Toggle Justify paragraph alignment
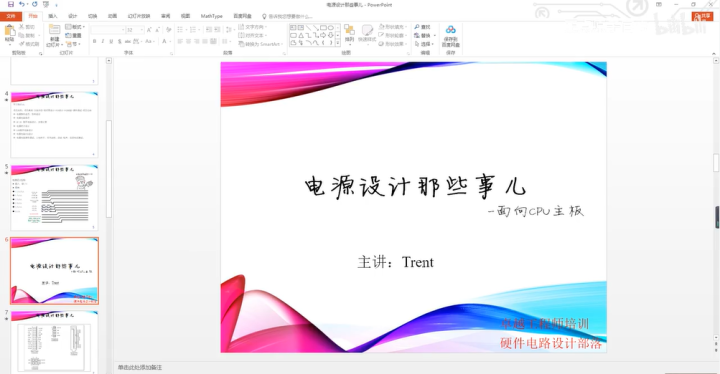This screenshot has height=374, width=720. point(205,41)
